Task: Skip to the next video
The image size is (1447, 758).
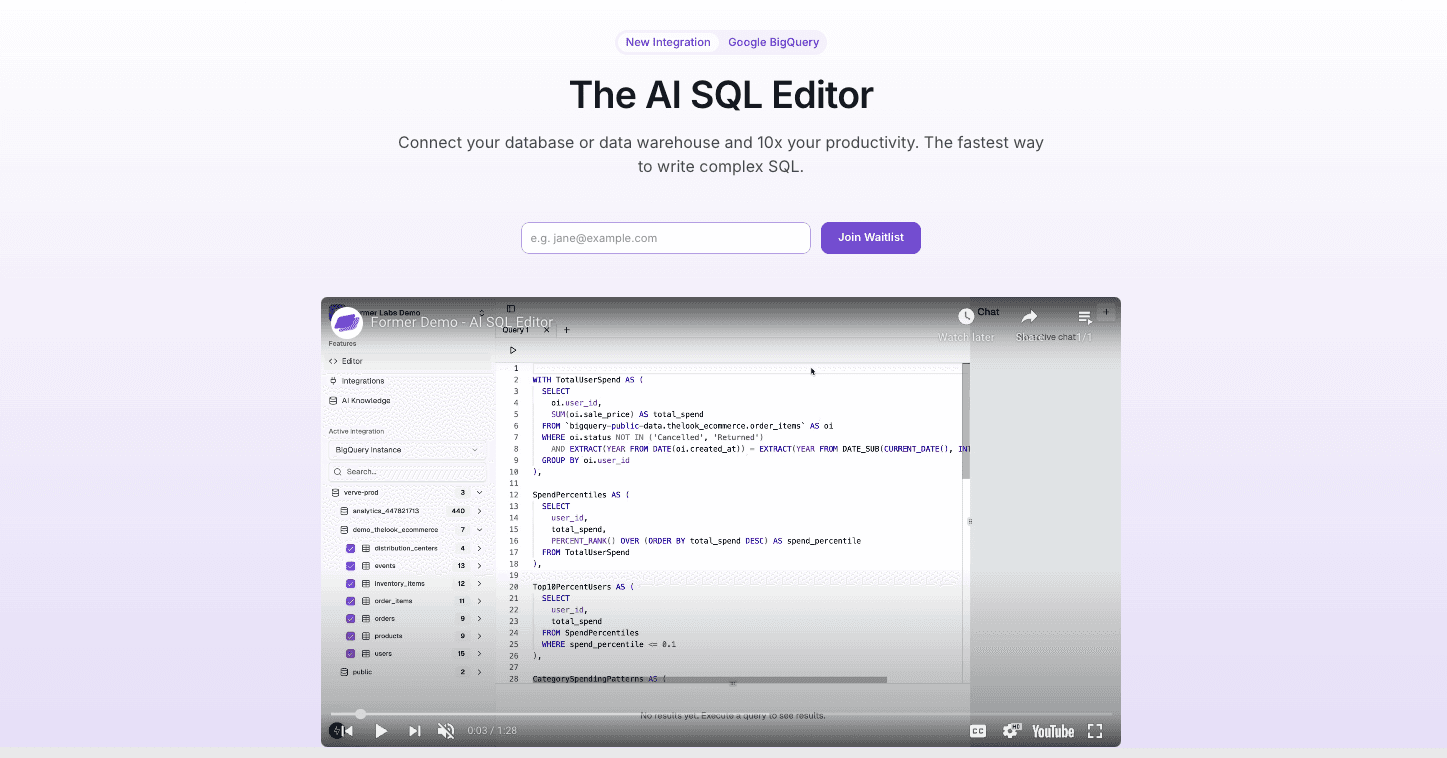Action: pos(414,731)
